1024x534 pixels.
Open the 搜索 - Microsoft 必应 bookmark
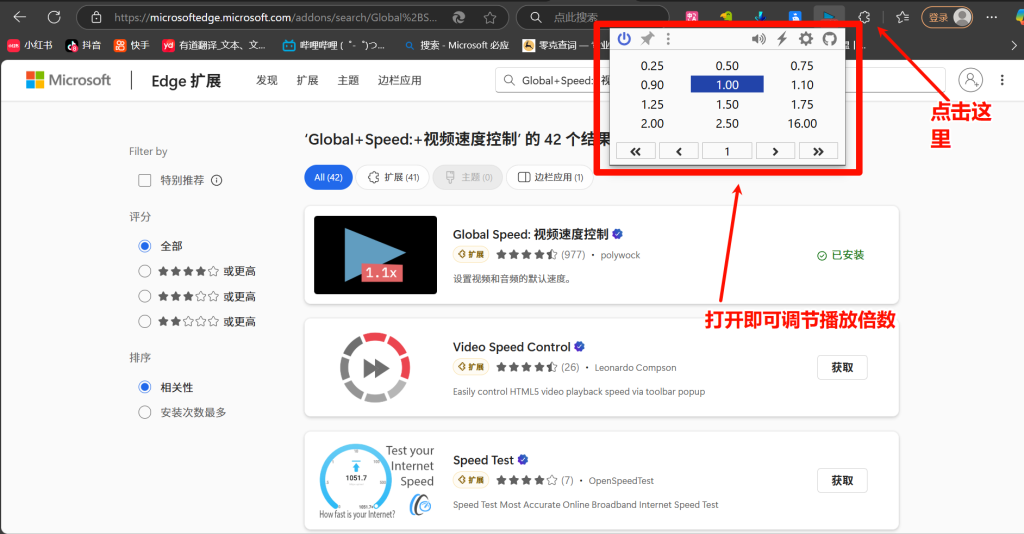(456, 45)
